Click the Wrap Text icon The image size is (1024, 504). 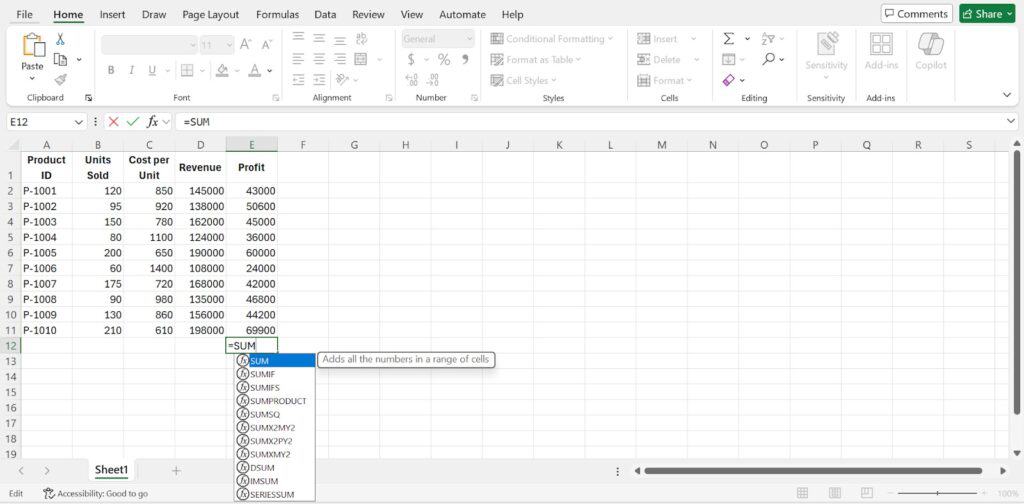point(360,39)
